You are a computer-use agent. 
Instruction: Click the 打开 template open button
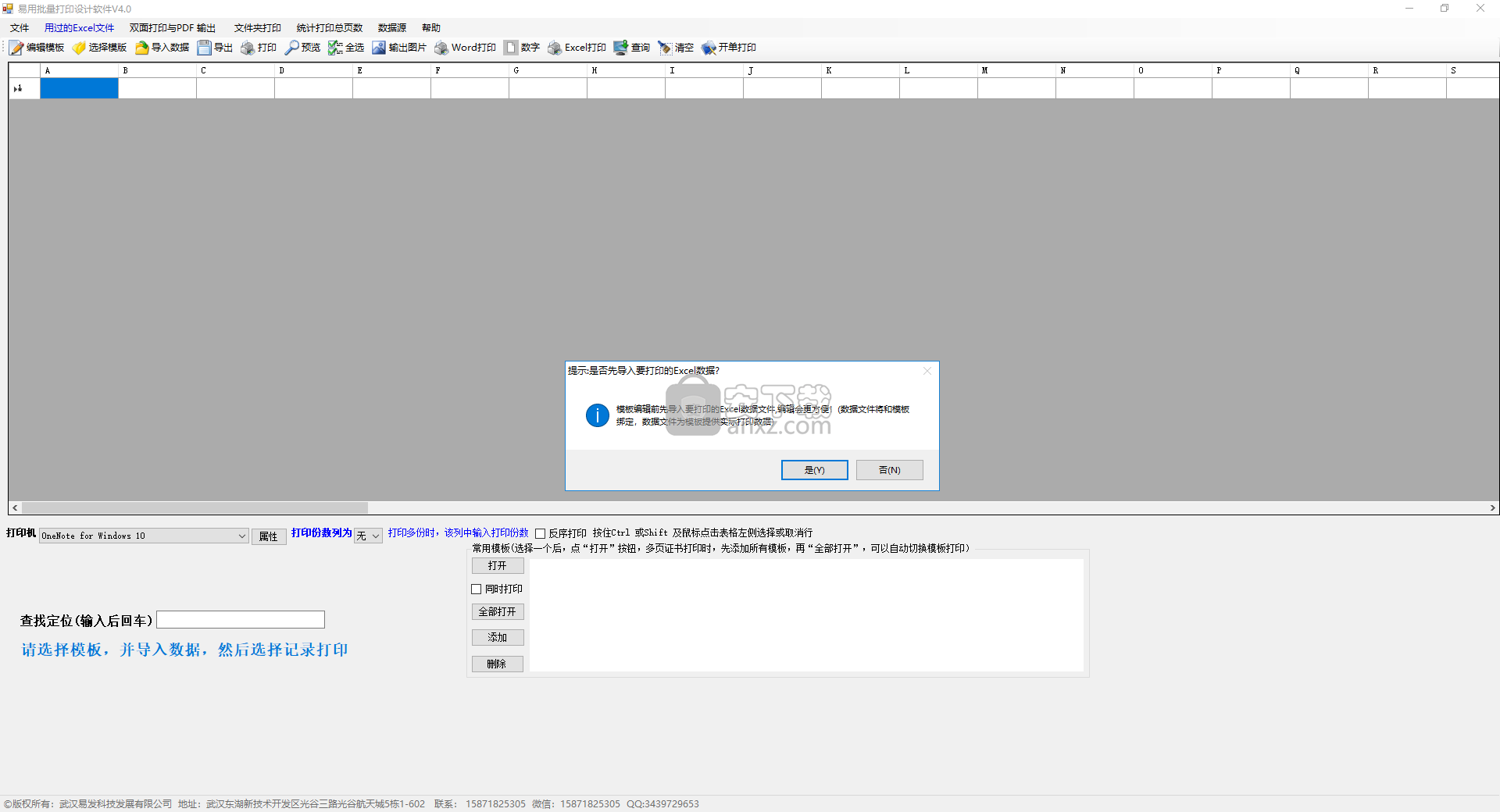pyautogui.click(x=497, y=565)
